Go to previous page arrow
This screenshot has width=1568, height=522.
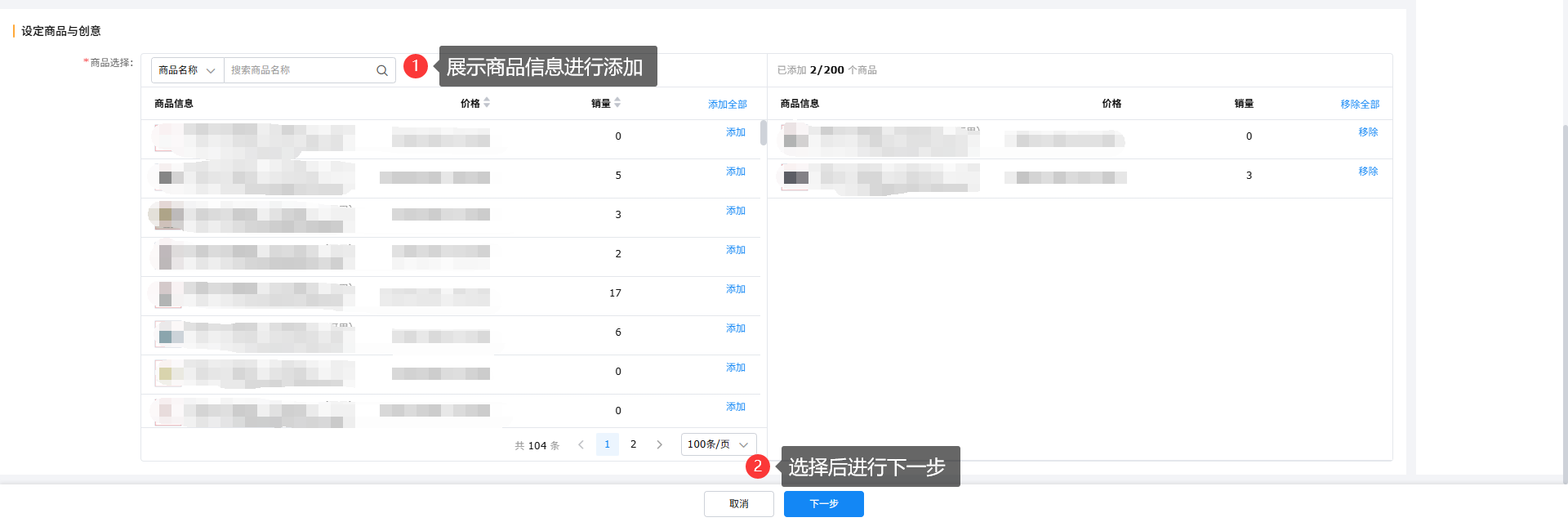click(x=581, y=444)
